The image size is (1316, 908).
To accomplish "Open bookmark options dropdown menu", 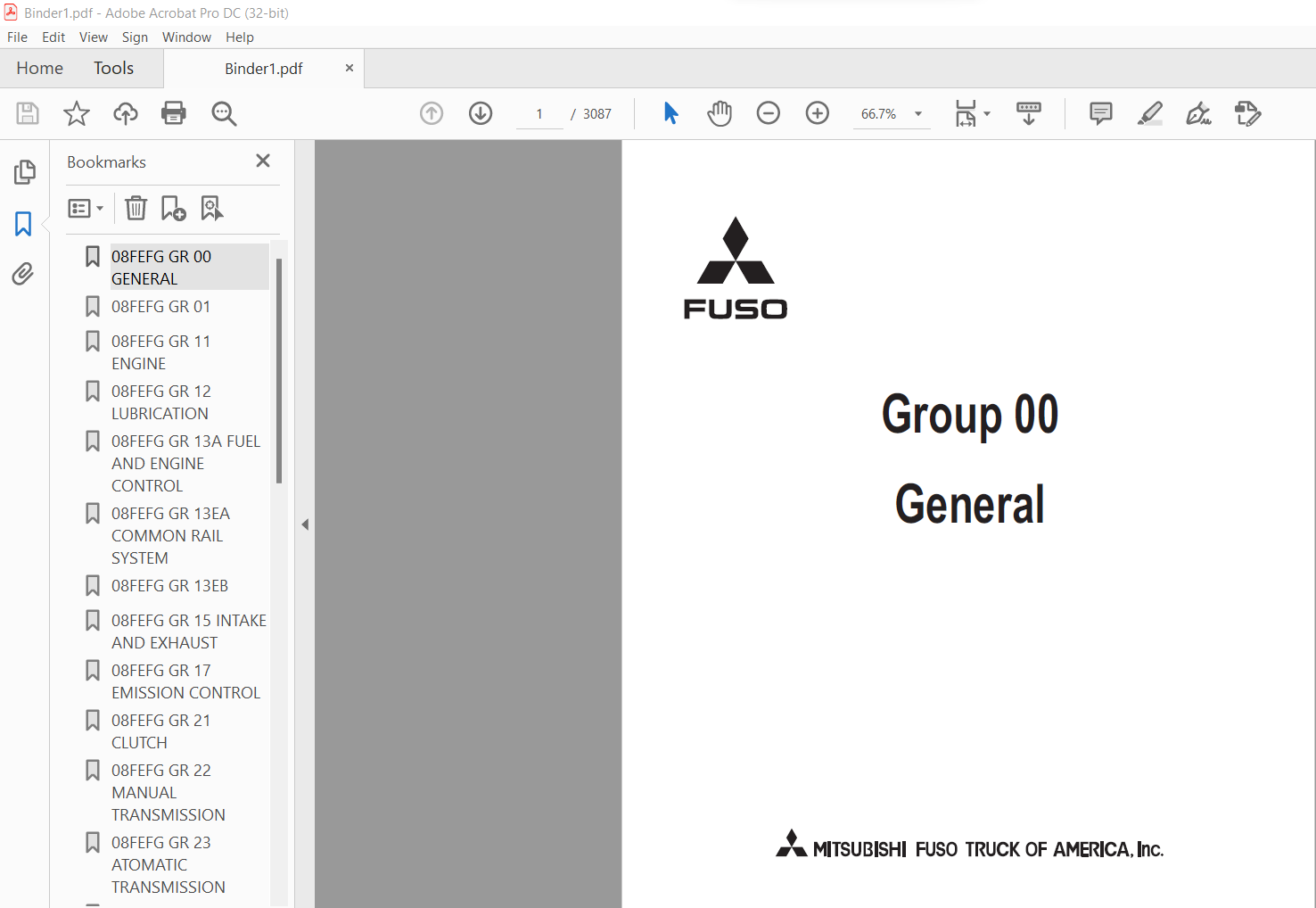I will point(86,208).
